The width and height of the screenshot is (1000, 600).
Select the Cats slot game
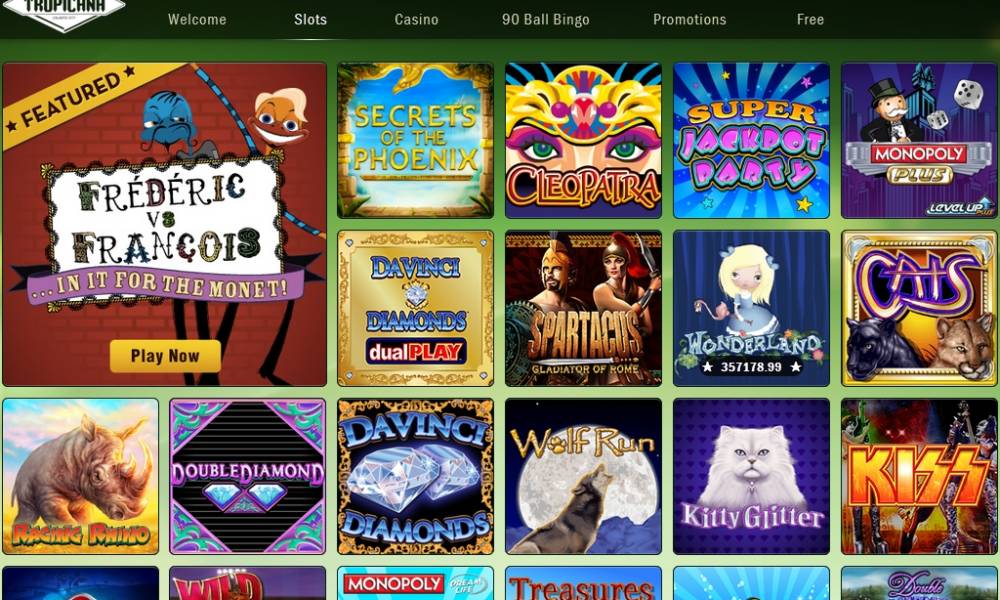(x=919, y=309)
